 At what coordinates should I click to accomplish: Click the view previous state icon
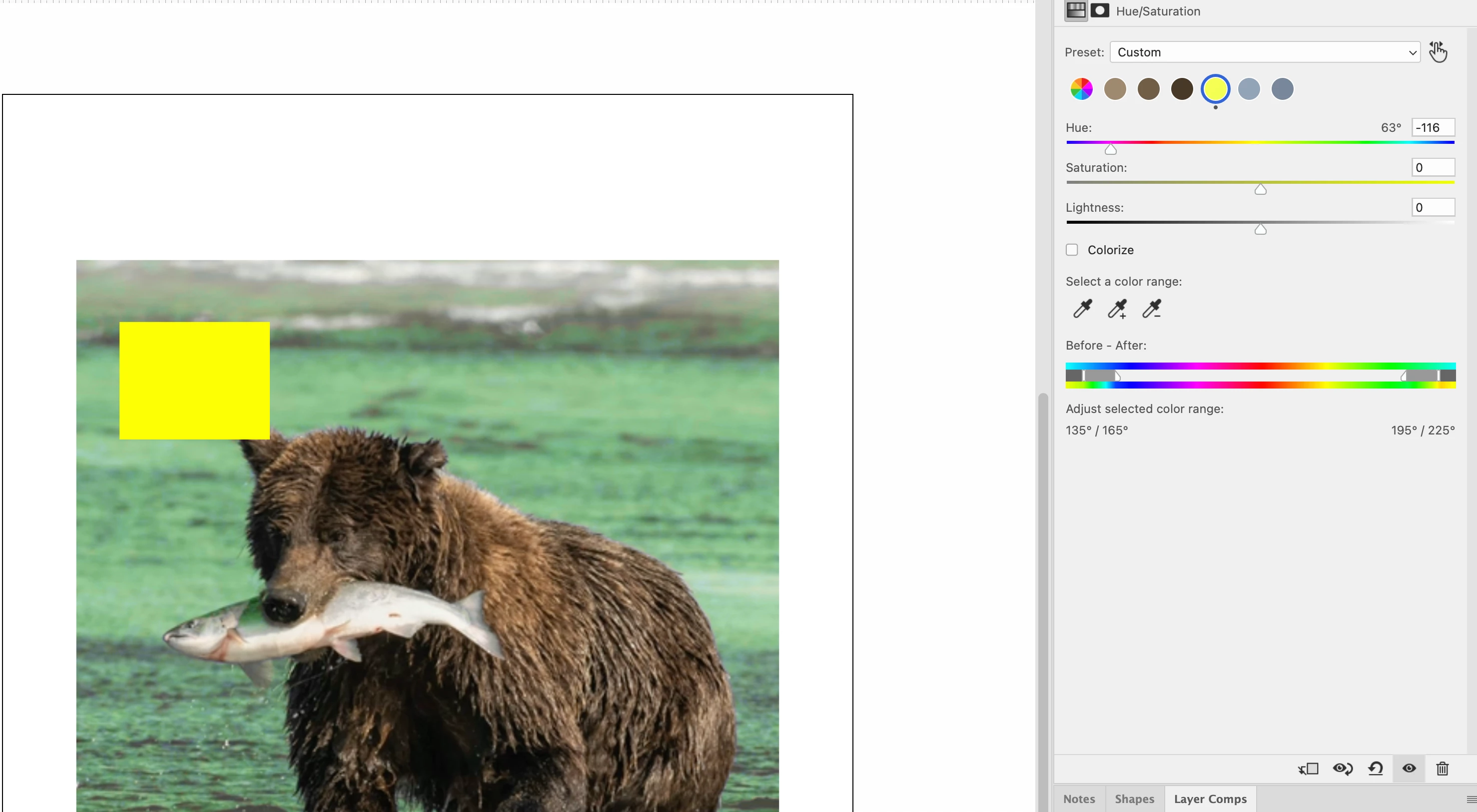pyautogui.click(x=1342, y=769)
